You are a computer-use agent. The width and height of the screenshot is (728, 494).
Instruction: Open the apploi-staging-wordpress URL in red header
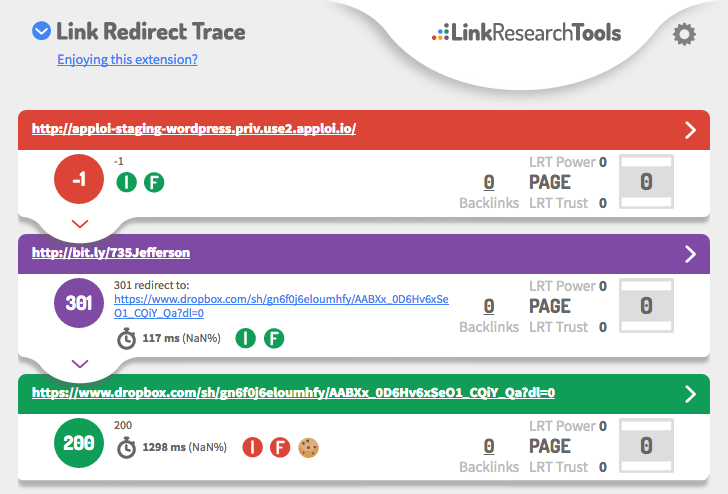point(194,129)
